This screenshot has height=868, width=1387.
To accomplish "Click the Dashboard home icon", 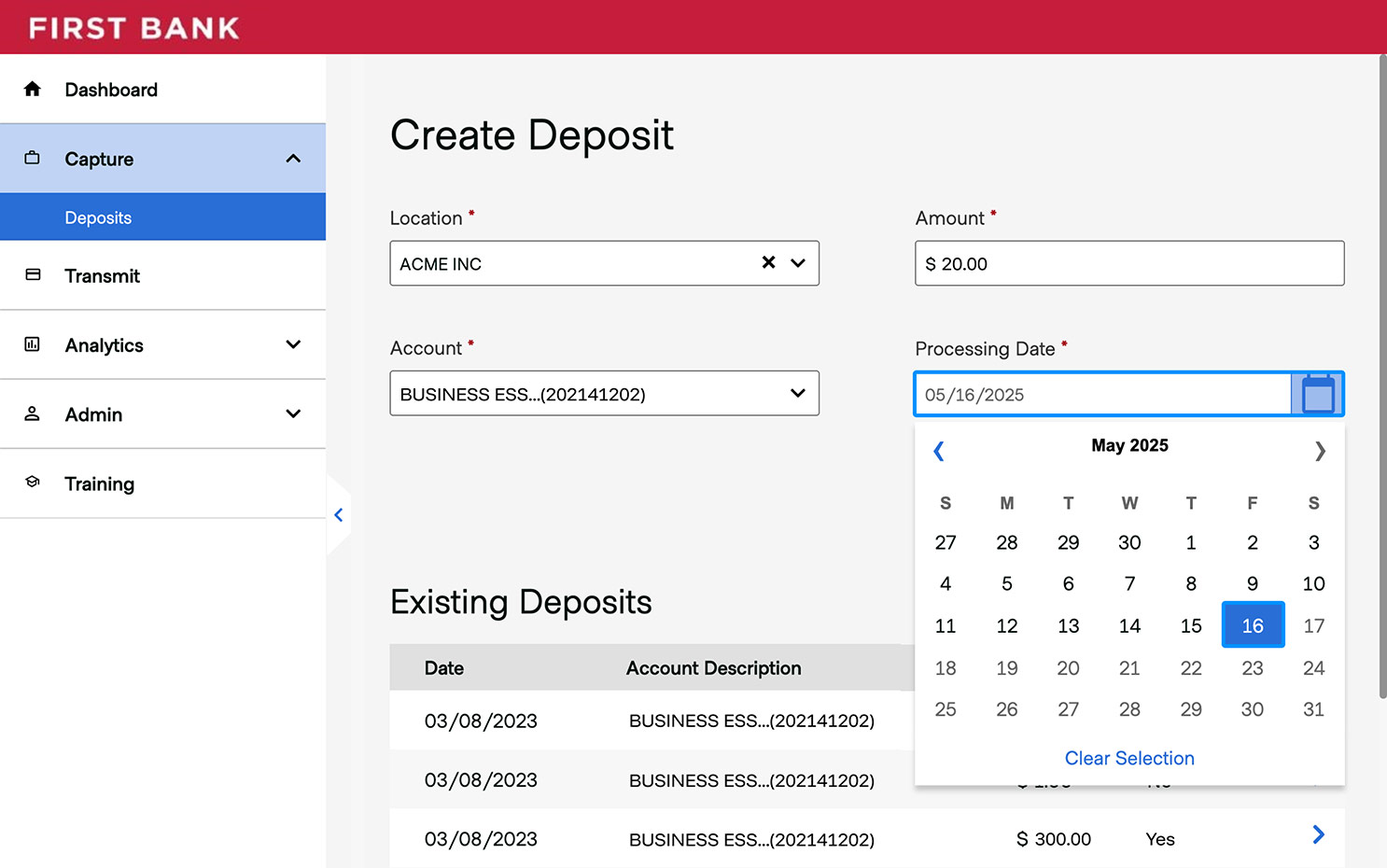I will pyautogui.click(x=33, y=89).
